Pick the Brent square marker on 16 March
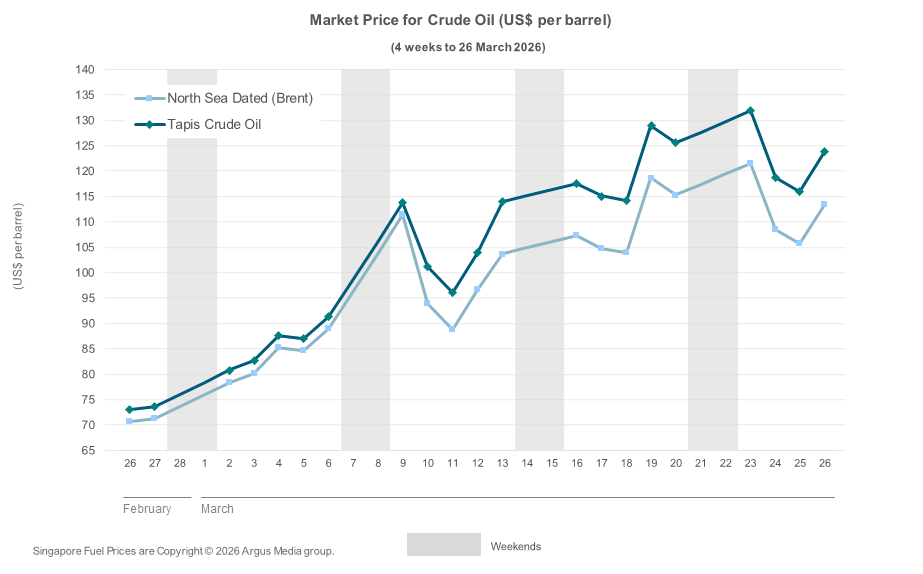923x574 pixels. pyautogui.click(x=576, y=235)
